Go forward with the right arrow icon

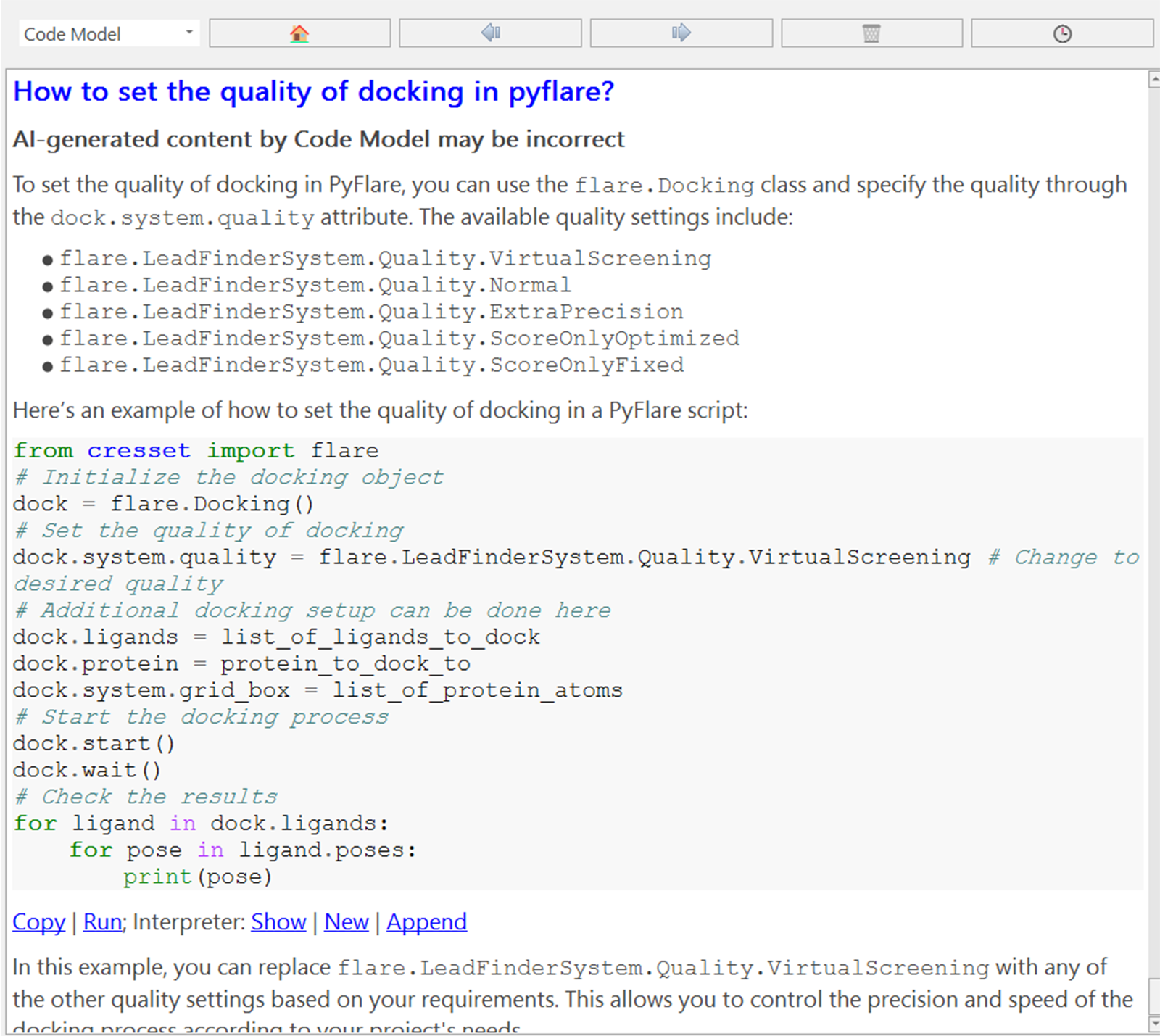pyautogui.click(x=681, y=33)
